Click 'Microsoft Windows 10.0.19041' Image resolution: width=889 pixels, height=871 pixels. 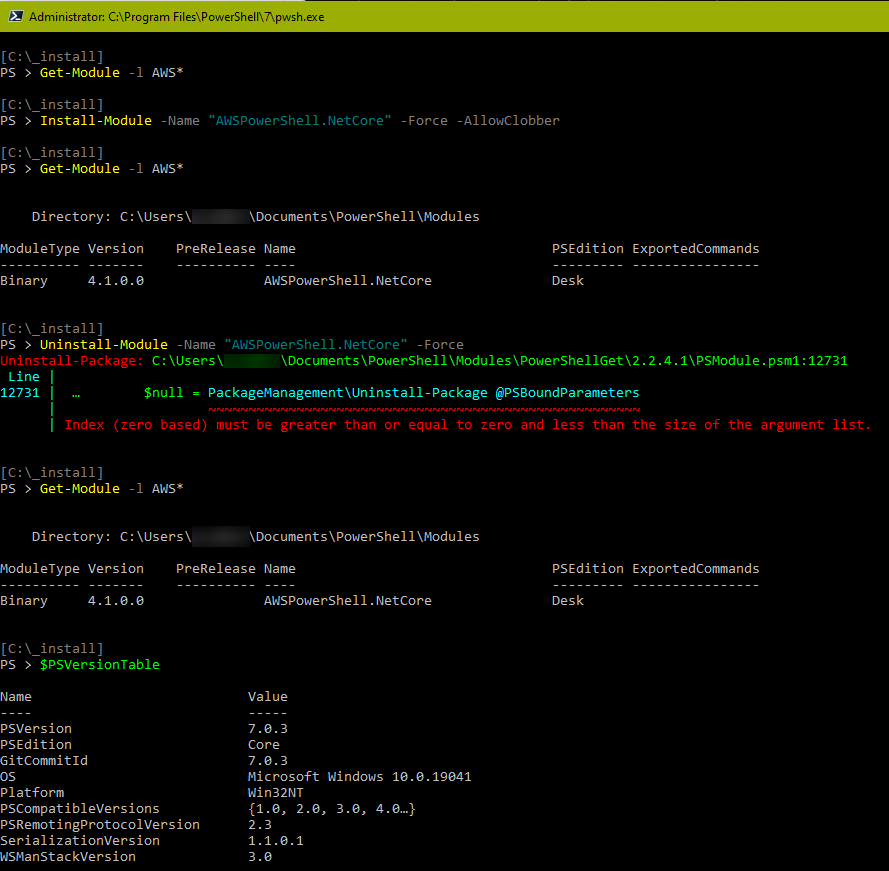tap(359, 777)
